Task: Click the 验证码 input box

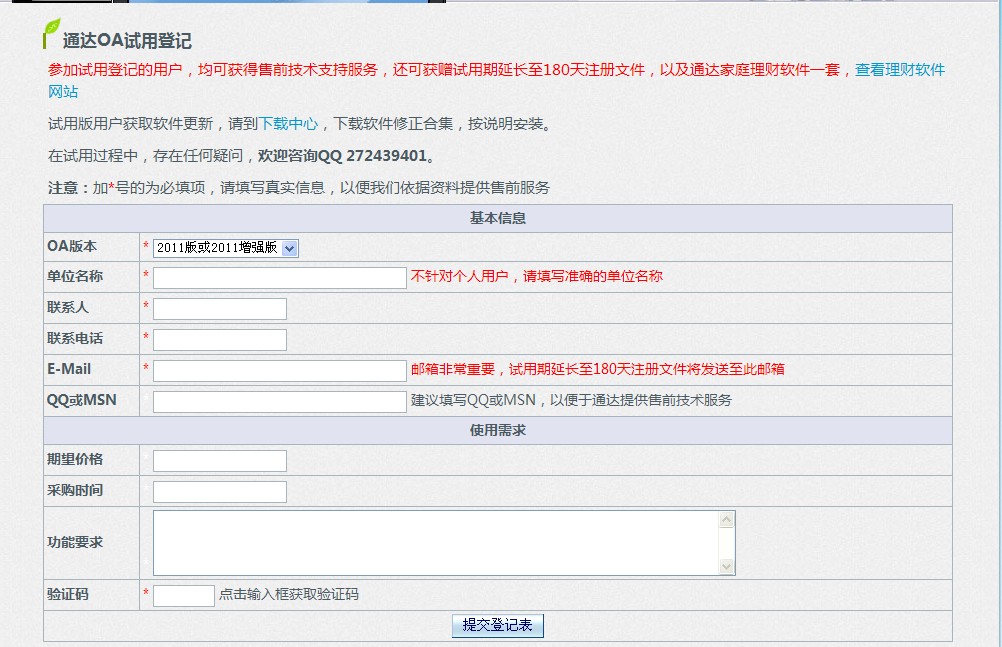Action: (183, 595)
